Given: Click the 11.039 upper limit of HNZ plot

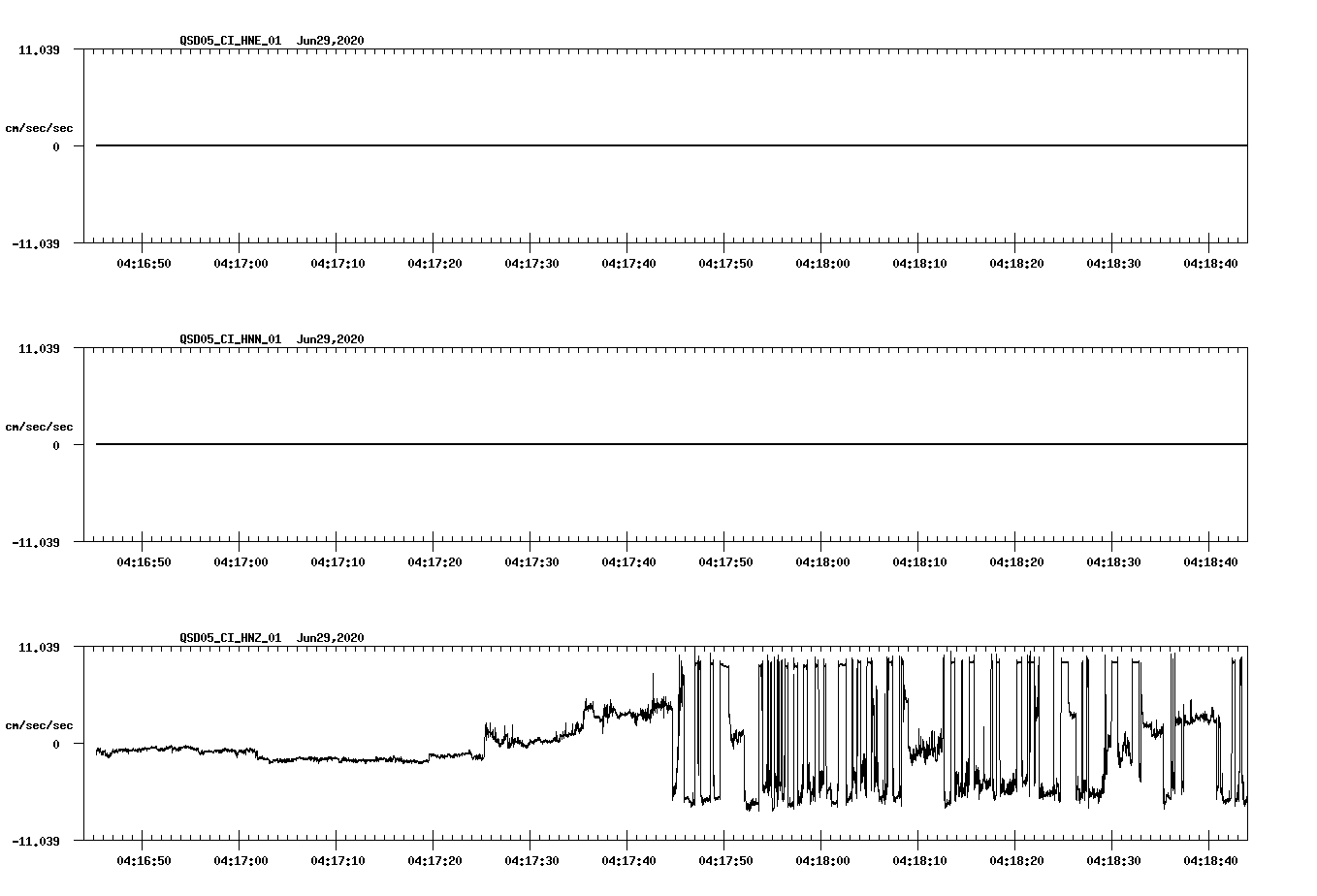Looking at the screenshot, I should coord(39,647).
